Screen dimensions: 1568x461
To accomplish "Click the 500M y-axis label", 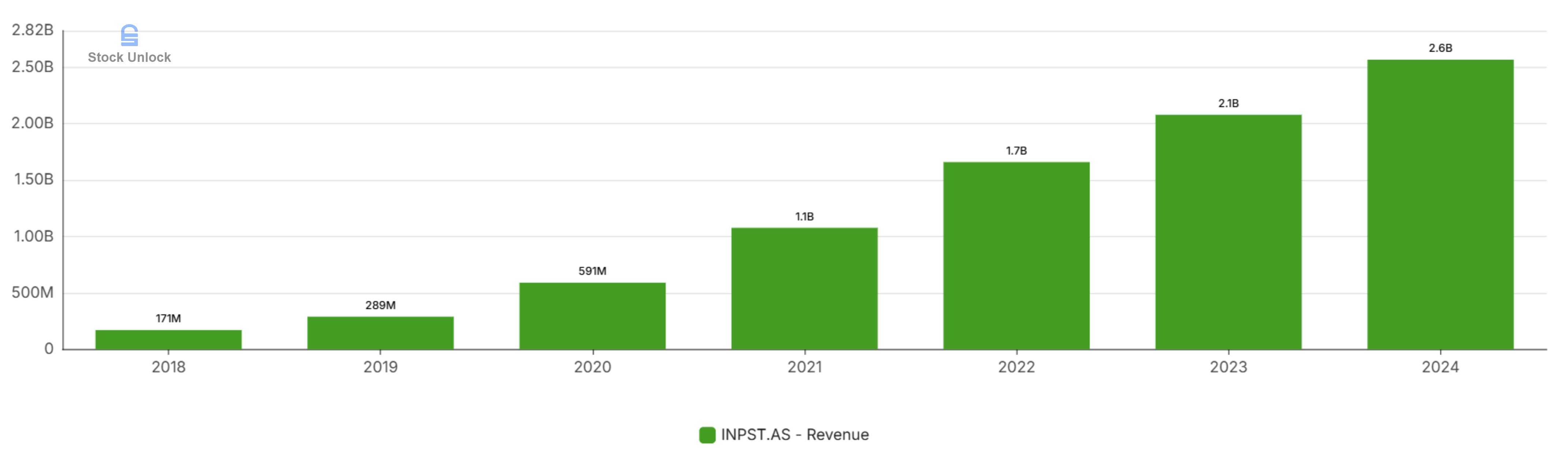I will (x=33, y=293).
